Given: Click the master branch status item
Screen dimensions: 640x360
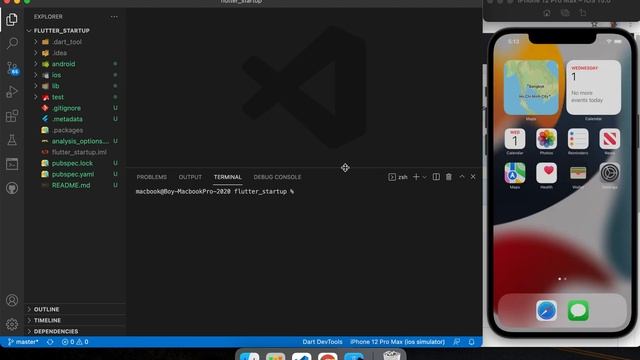Looking at the screenshot, I should (23, 342).
